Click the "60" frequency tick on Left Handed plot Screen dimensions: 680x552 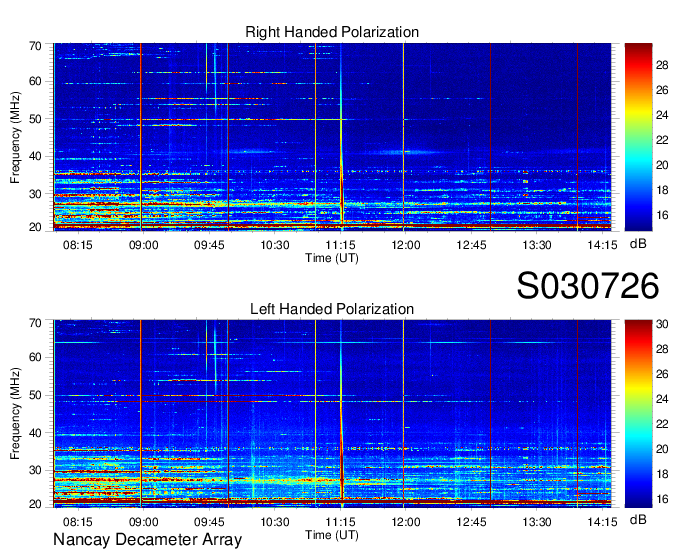tap(35, 358)
